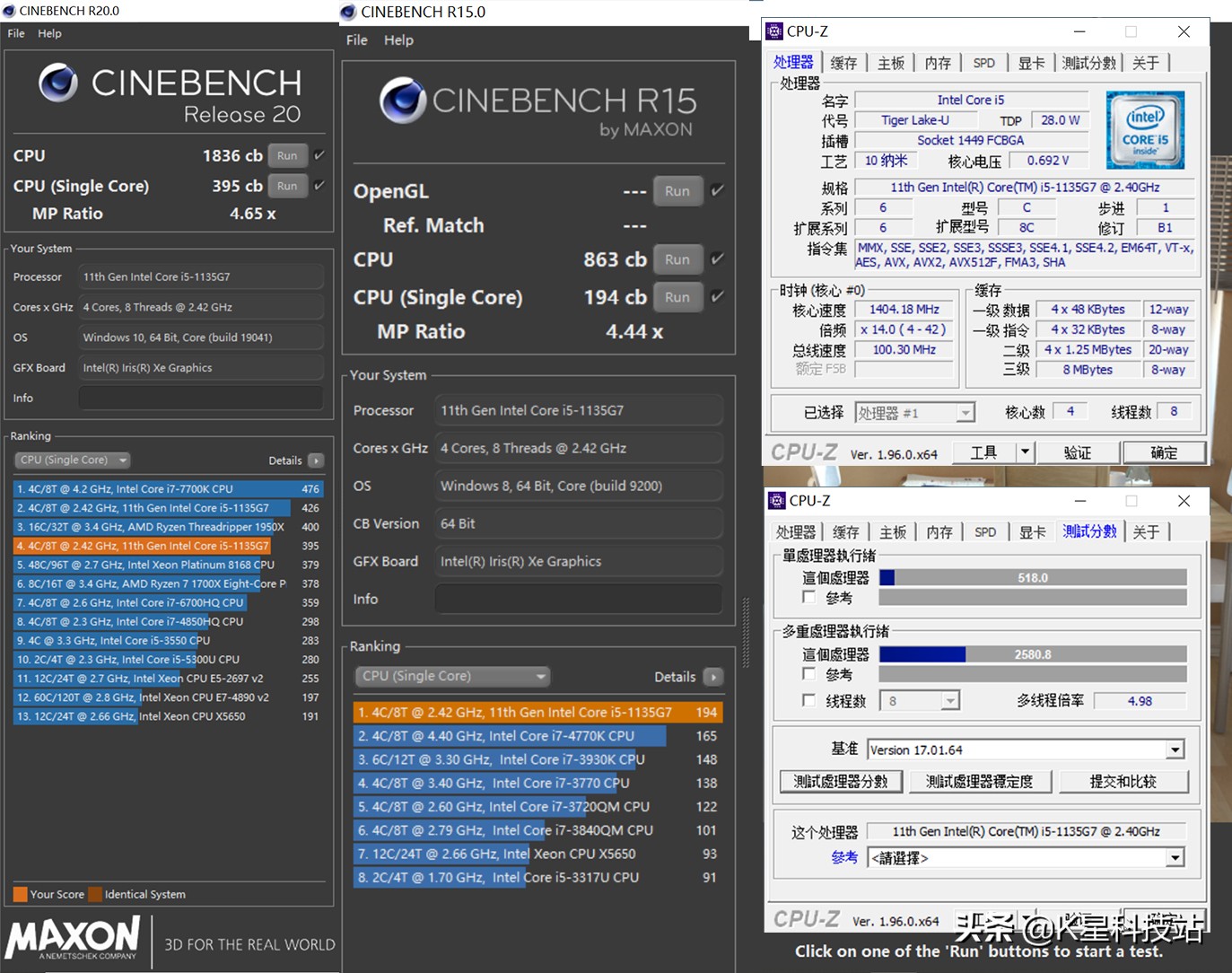Switch to the 主板 tab in upper CPU-Z window

pos(891,63)
